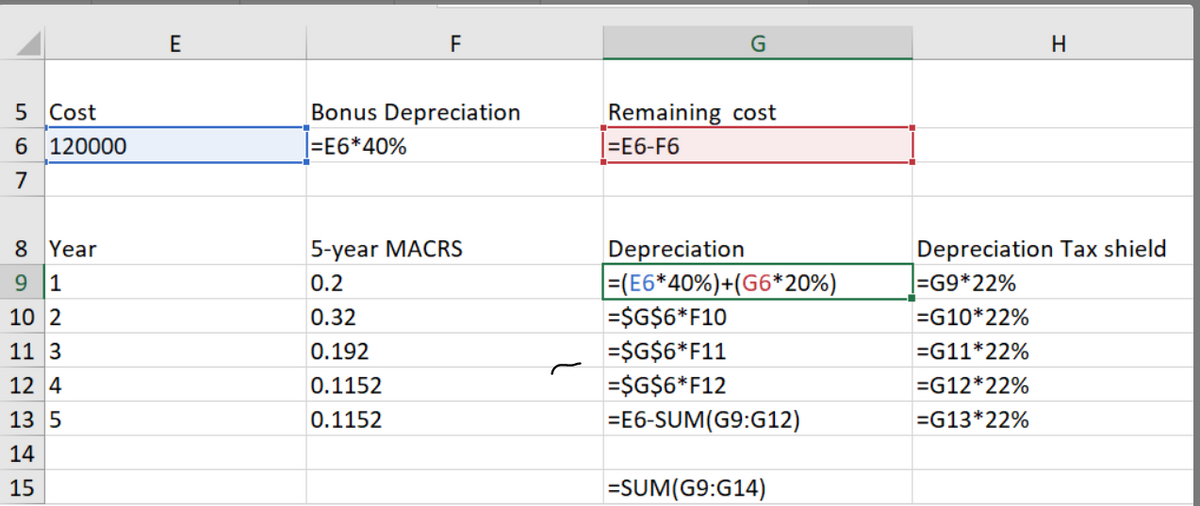Click the cell with =(E6*40%)+(G6*20%)

757,283
